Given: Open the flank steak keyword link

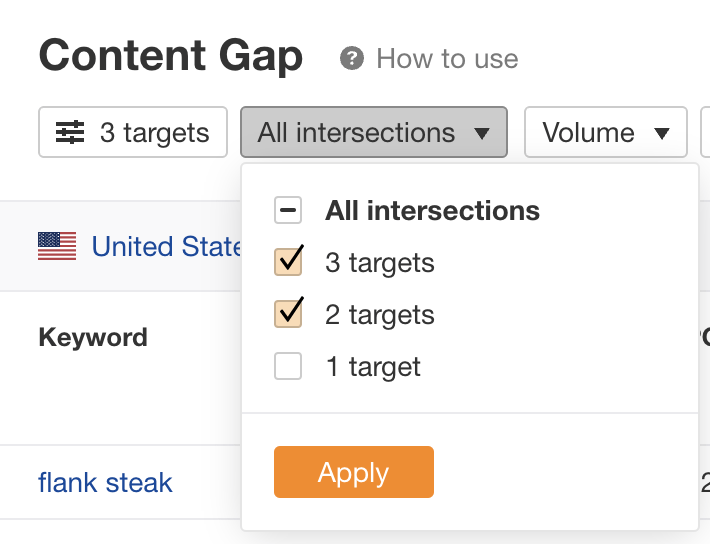Looking at the screenshot, I should pyautogui.click(x=105, y=483).
